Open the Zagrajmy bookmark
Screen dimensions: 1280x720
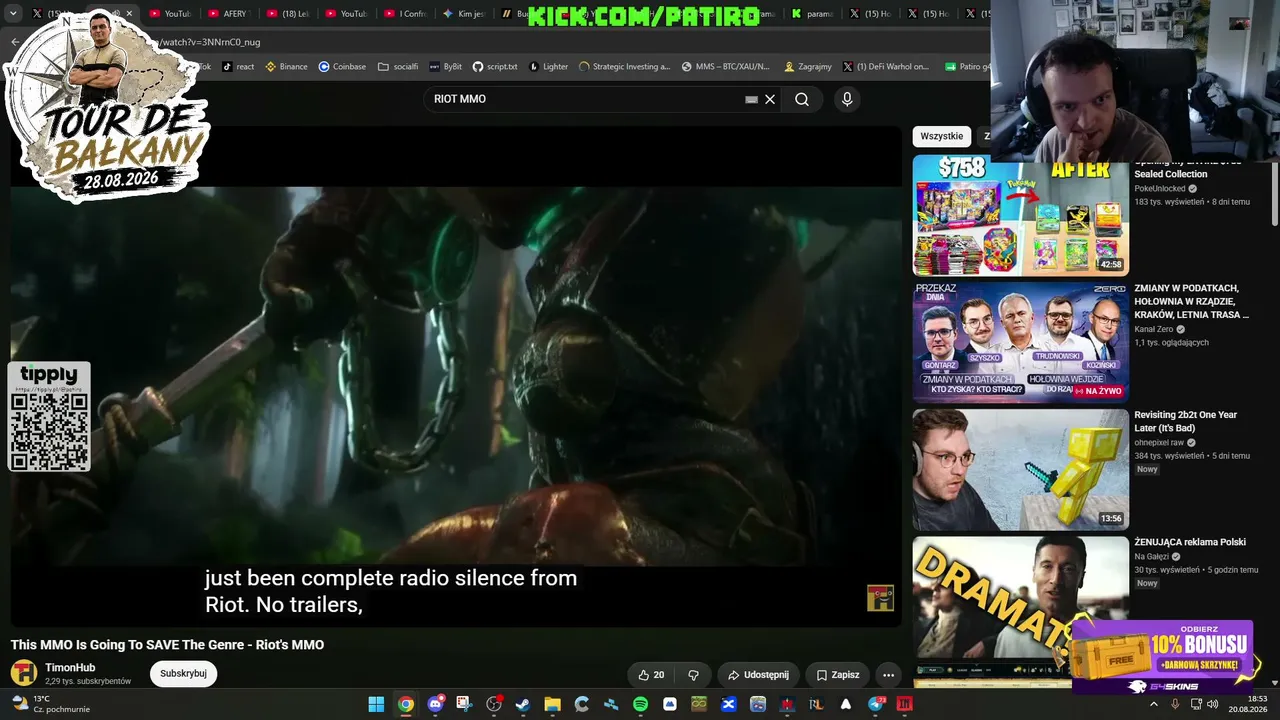click(808, 67)
